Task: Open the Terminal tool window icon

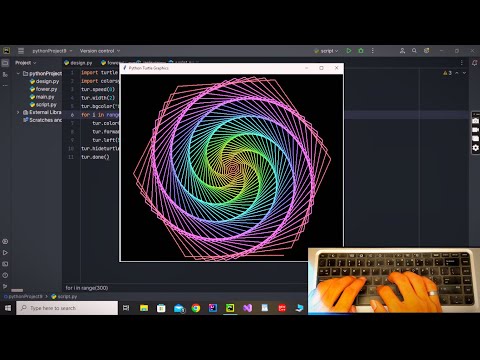Action: click(5, 264)
